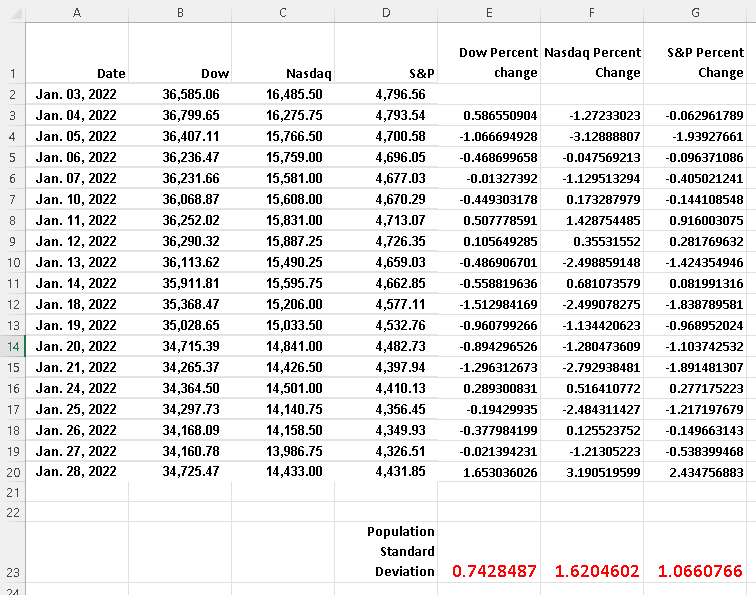Select row 1 header
Screen dimensions: 756x595
point(13,53)
